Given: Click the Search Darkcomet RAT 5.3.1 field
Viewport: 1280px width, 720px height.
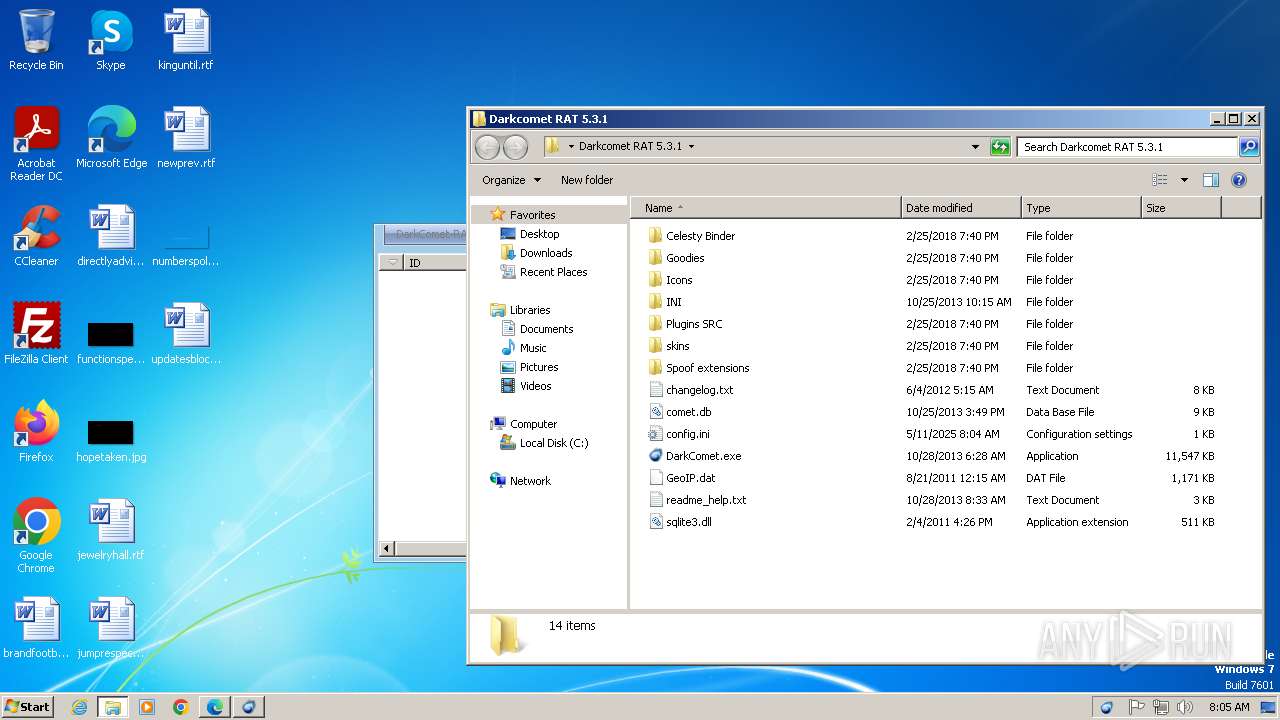Looking at the screenshot, I should click(x=1128, y=147).
